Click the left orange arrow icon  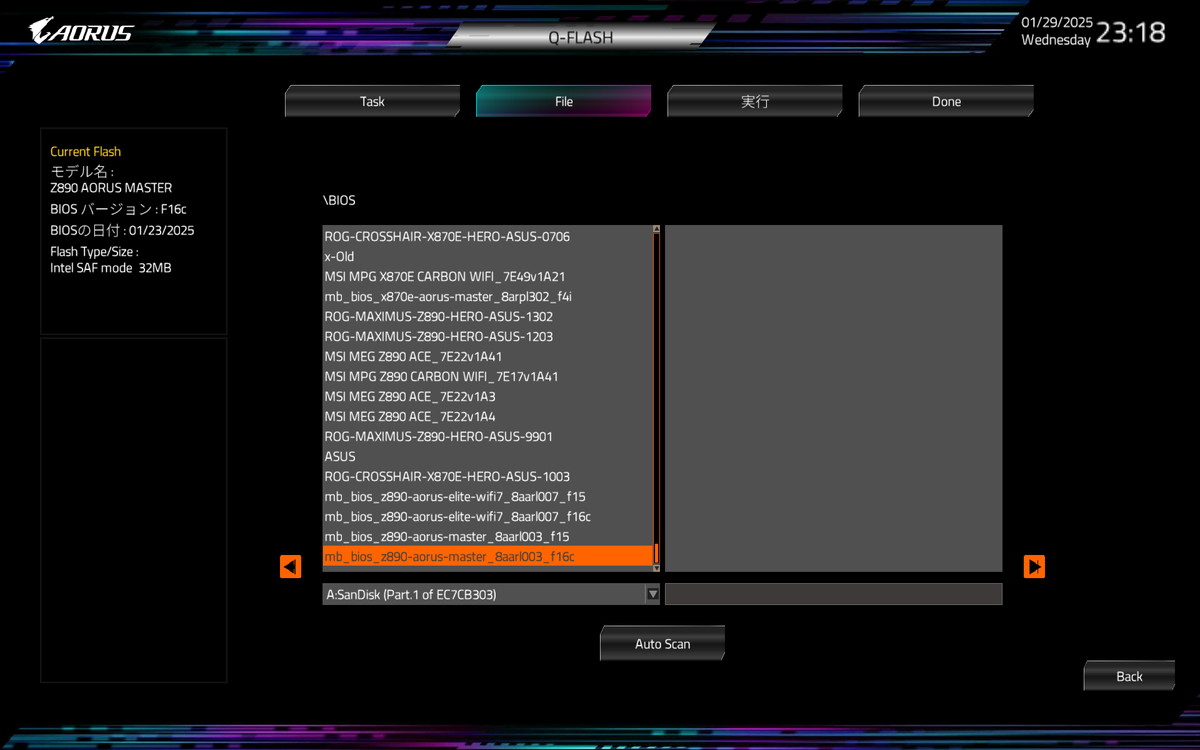point(290,567)
